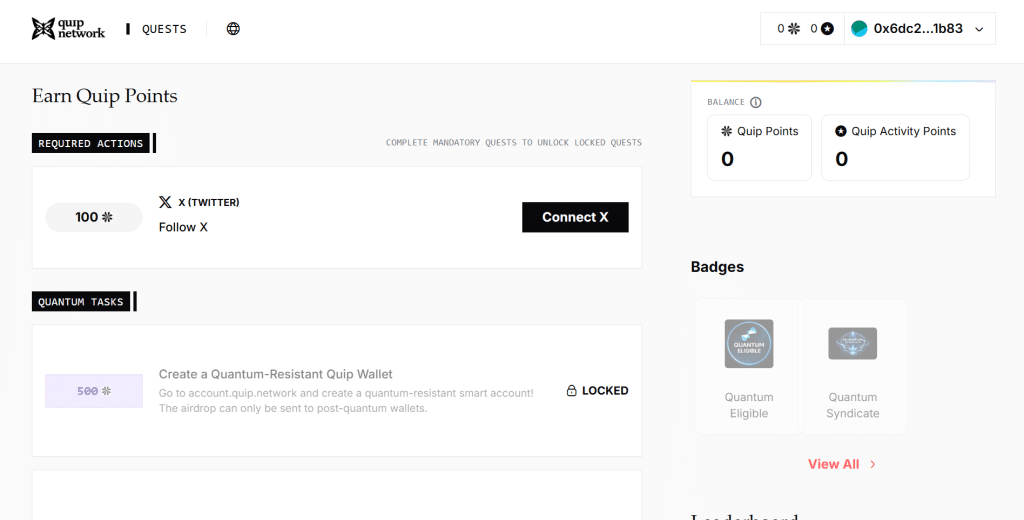The width and height of the screenshot is (1024, 520).
Task: Expand the wallet address dropdown chevron
Action: 979,29
